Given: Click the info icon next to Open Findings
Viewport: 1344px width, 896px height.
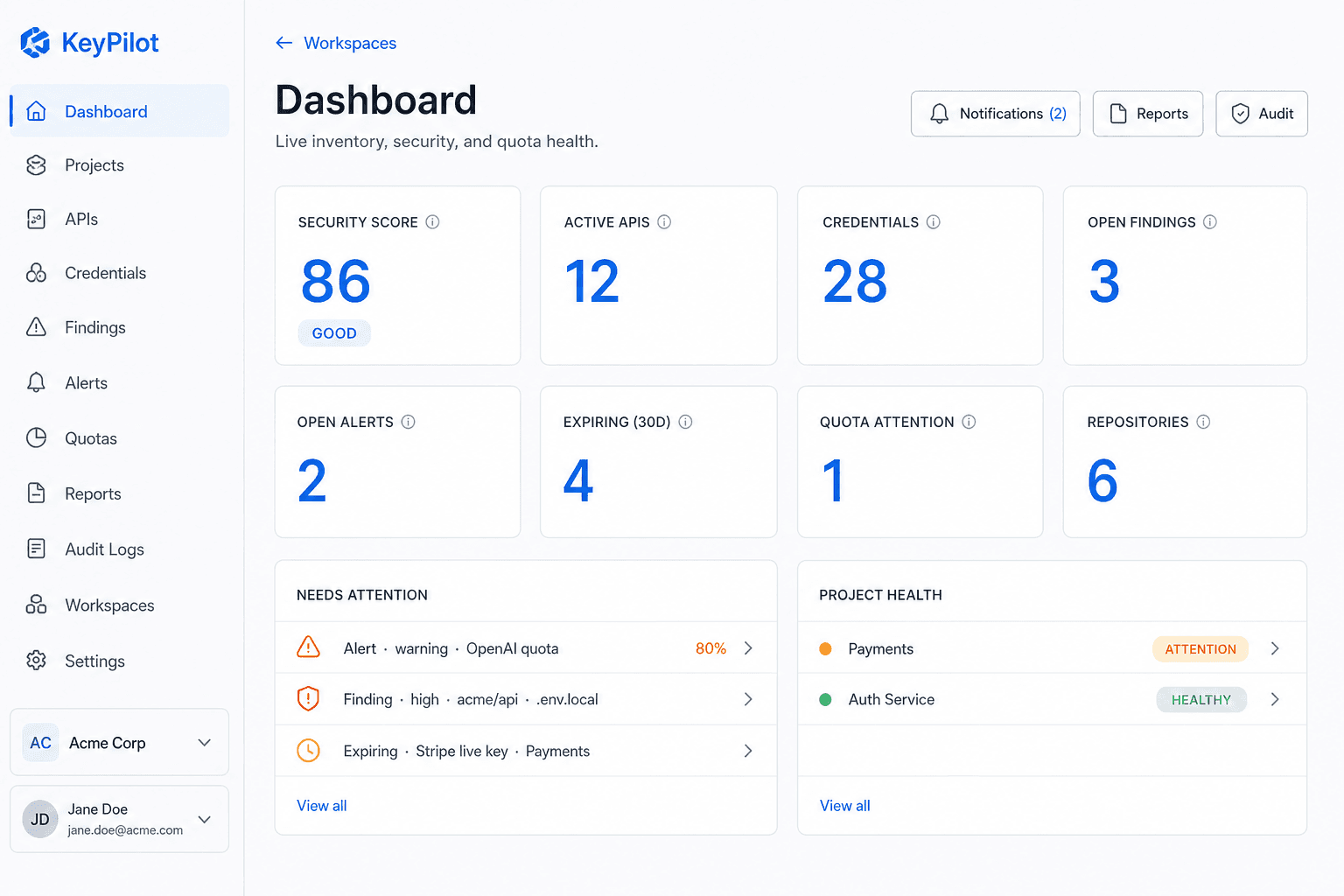Looking at the screenshot, I should [x=1210, y=222].
